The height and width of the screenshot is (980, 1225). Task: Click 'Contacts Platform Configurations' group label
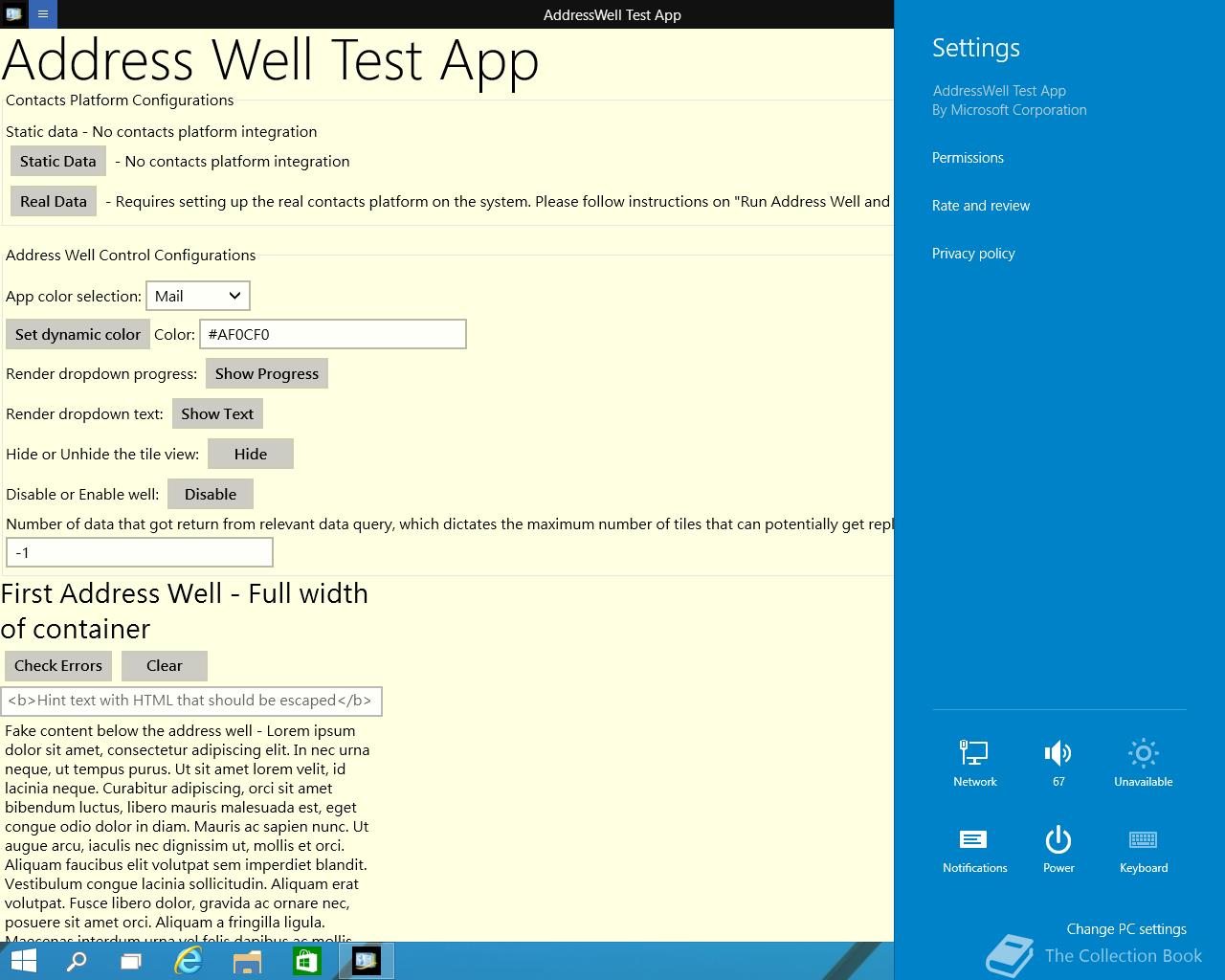coord(120,100)
